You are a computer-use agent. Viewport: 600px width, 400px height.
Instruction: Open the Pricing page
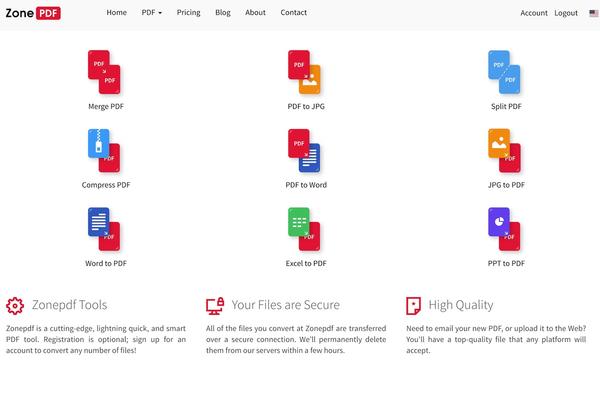pyautogui.click(x=188, y=13)
